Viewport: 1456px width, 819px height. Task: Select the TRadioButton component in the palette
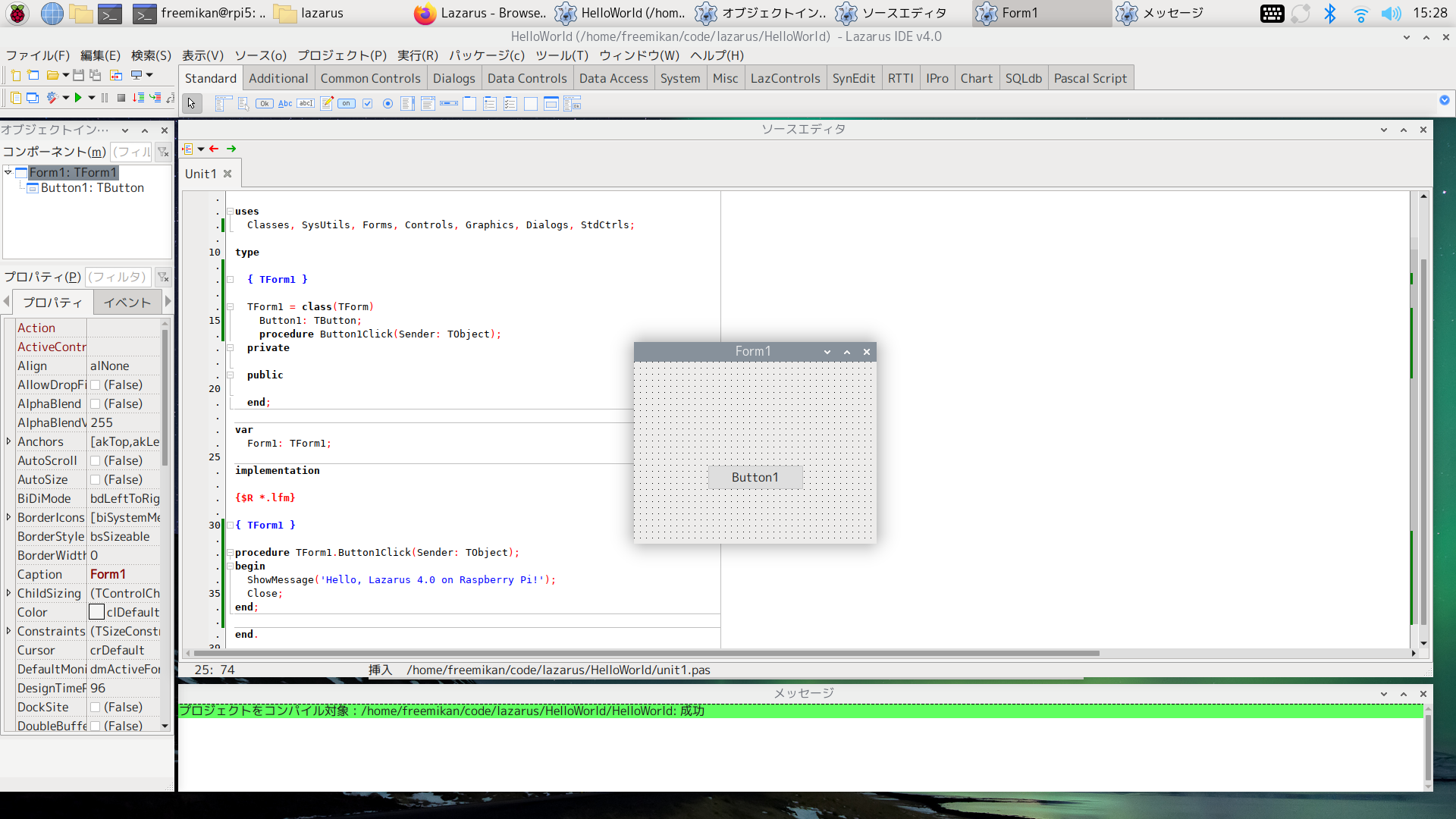click(x=388, y=104)
